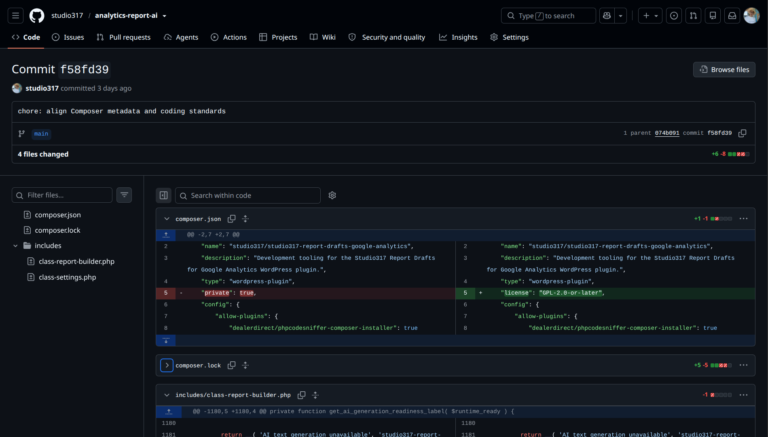The width and height of the screenshot is (768, 437).
Task: Click the Browse files button
Action: click(x=724, y=70)
